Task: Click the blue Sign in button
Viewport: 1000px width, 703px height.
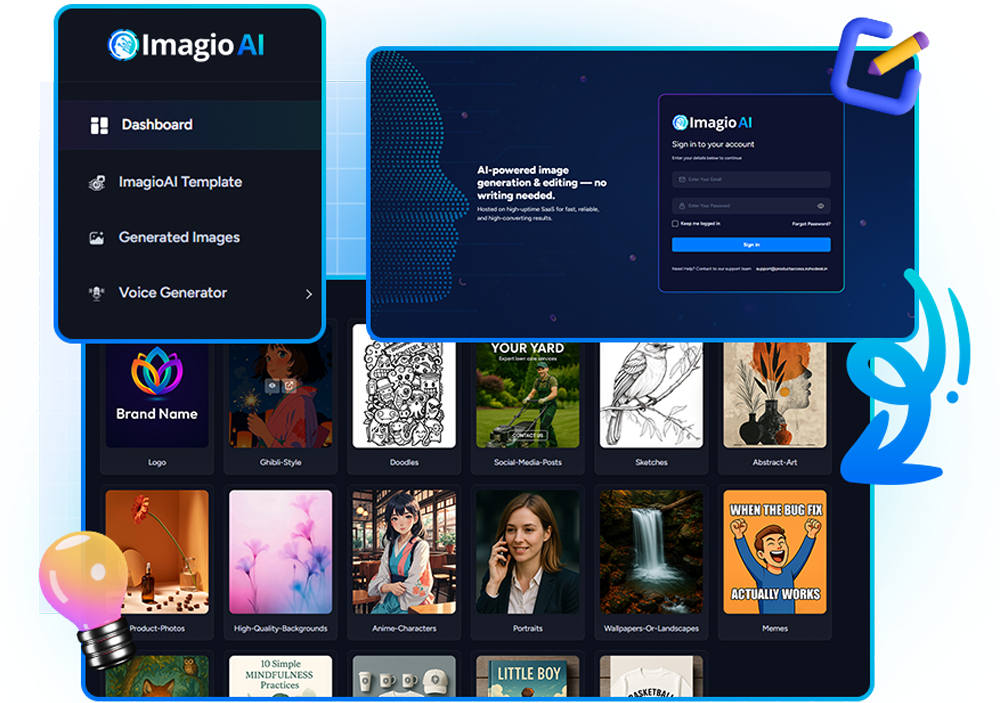Action: tap(751, 244)
